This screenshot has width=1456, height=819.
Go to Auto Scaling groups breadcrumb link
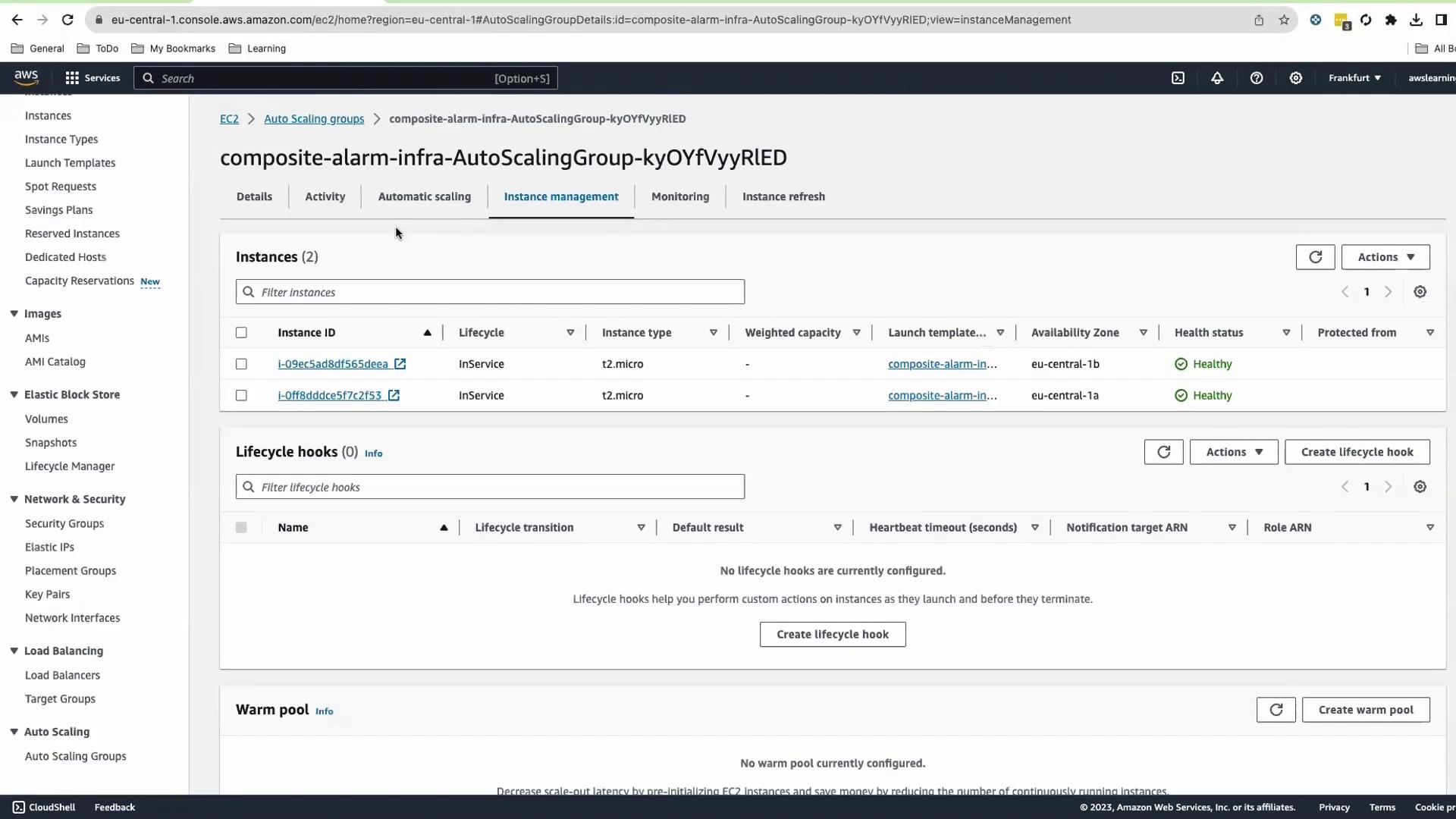(x=314, y=119)
